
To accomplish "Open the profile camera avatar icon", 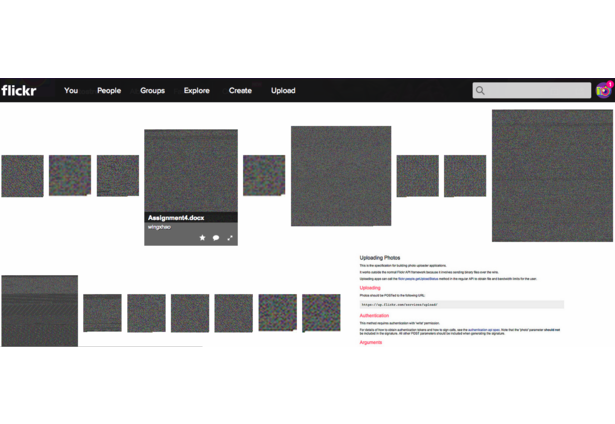I will 603,91.
